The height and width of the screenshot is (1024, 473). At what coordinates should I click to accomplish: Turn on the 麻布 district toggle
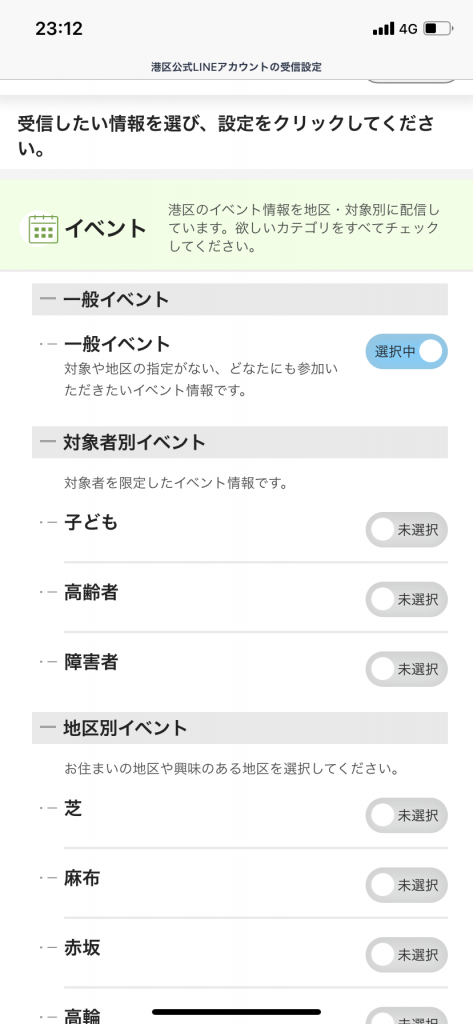click(406, 885)
